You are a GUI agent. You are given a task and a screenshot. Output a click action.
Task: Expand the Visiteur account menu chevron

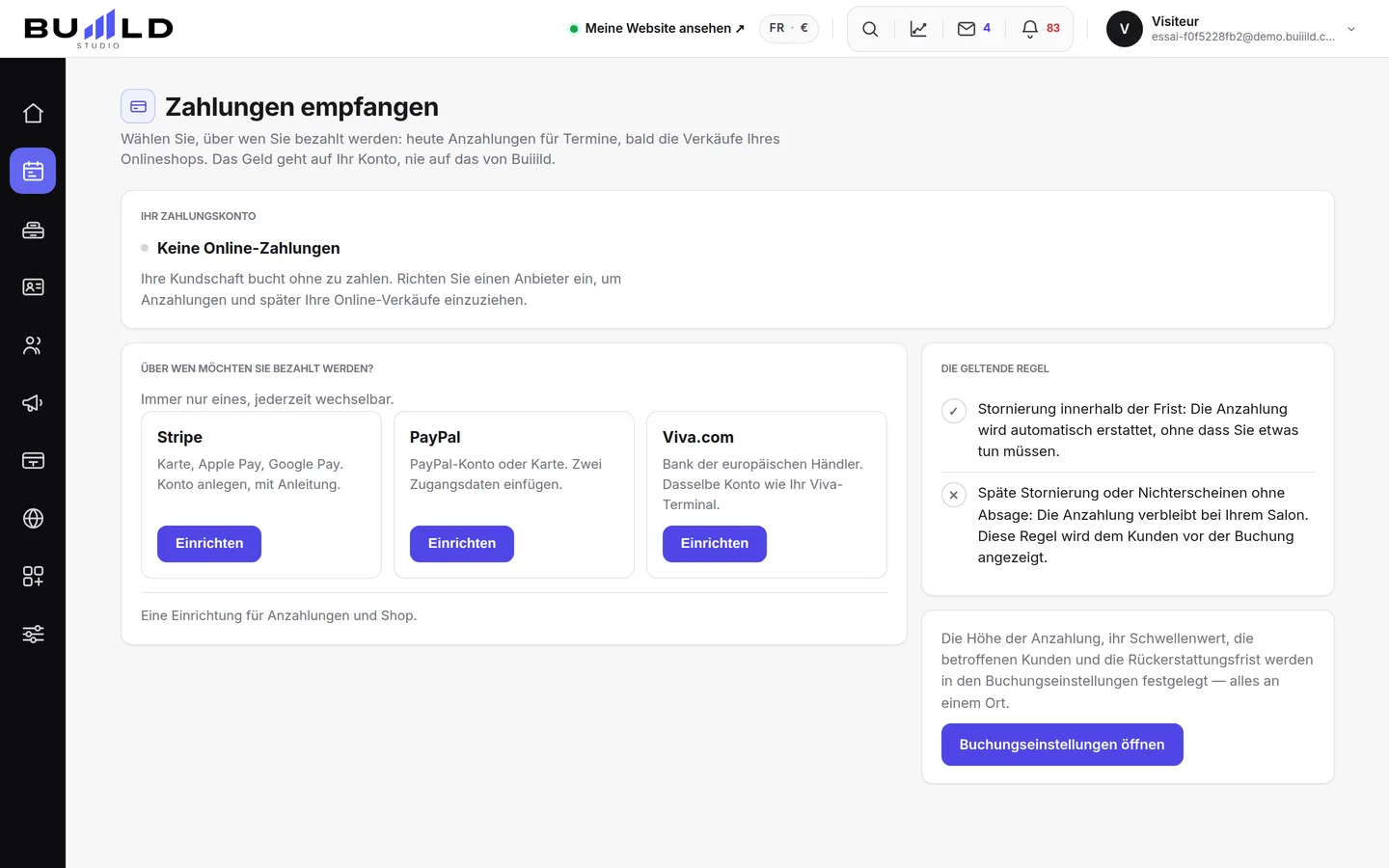coord(1351,29)
